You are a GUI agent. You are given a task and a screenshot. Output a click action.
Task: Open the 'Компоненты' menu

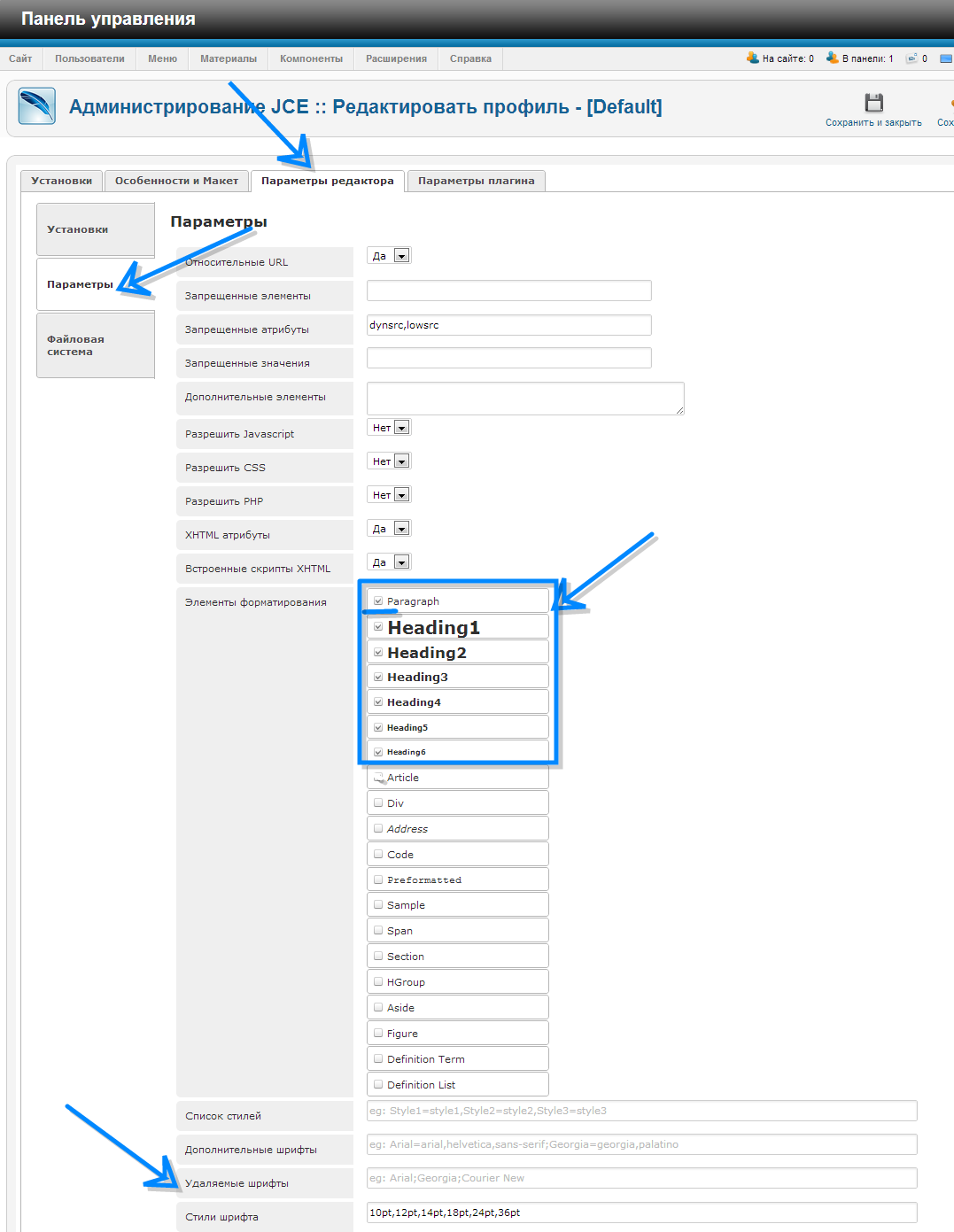(x=311, y=58)
